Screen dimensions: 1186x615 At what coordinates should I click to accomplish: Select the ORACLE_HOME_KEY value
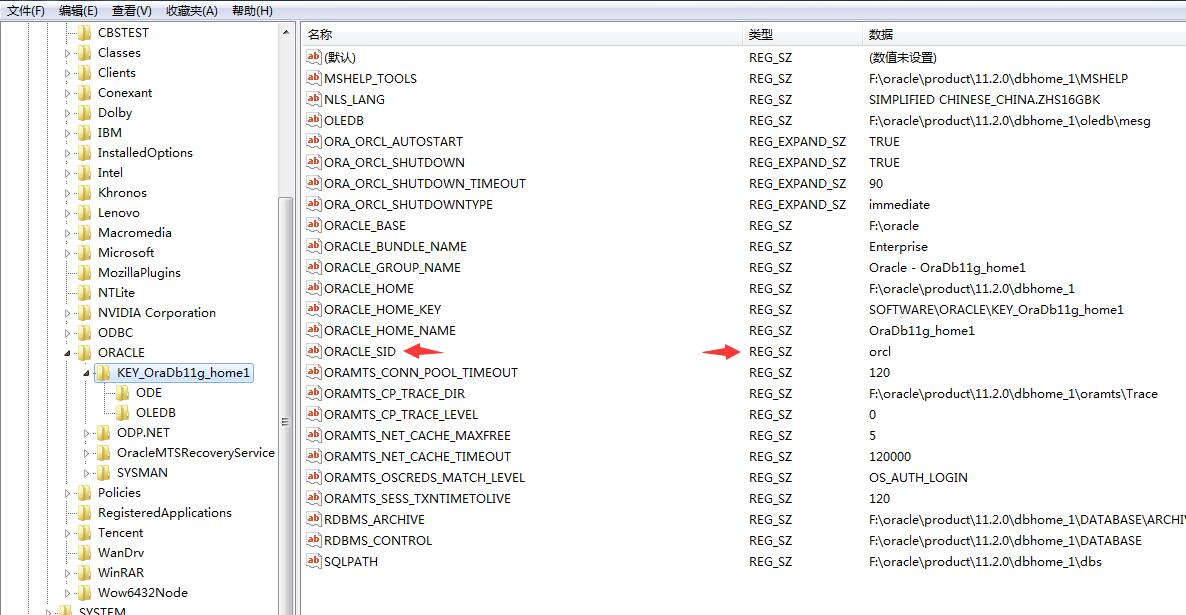(383, 309)
